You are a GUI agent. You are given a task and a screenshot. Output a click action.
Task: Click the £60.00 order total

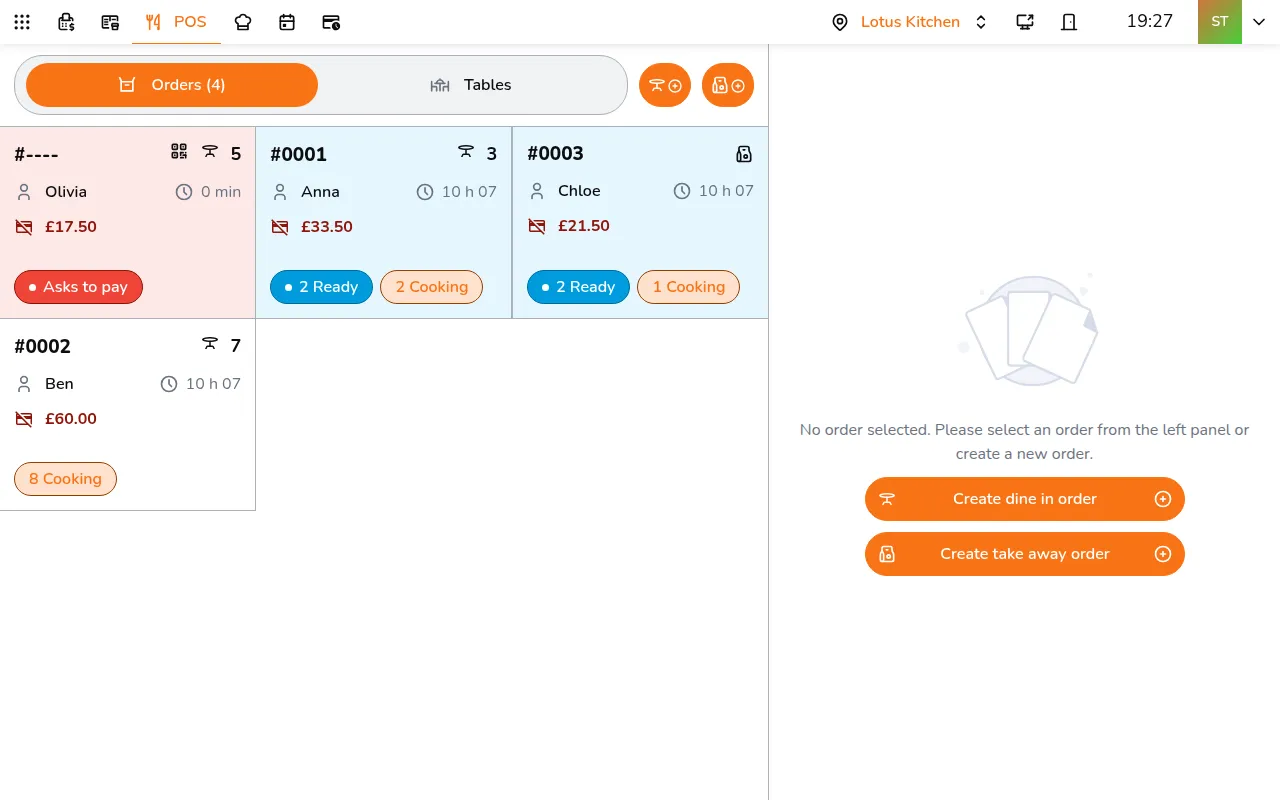(71, 419)
